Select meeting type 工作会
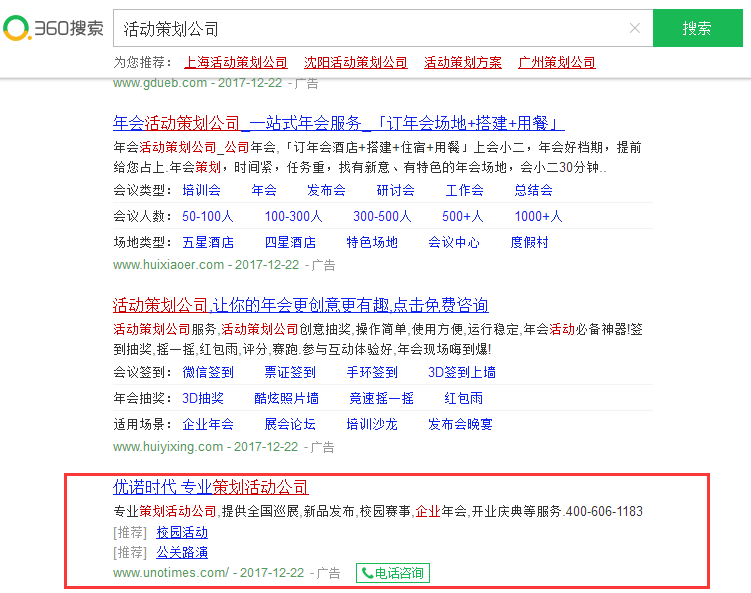The height and width of the screenshot is (593, 751). [x=464, y=190]
